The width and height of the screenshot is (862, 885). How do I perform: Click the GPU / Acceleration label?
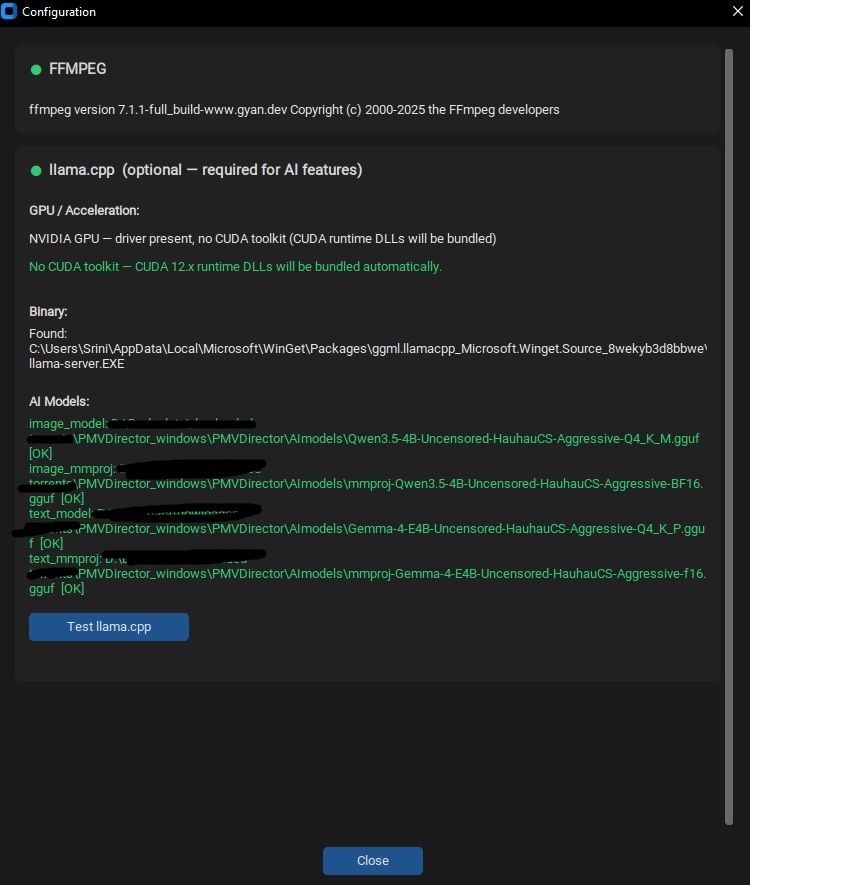pos(84,211)
